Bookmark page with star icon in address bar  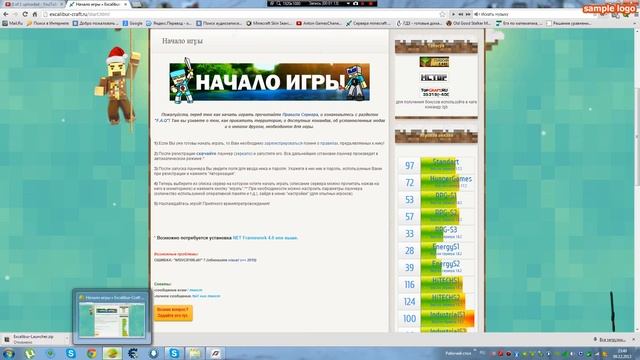tap(442, 14)
